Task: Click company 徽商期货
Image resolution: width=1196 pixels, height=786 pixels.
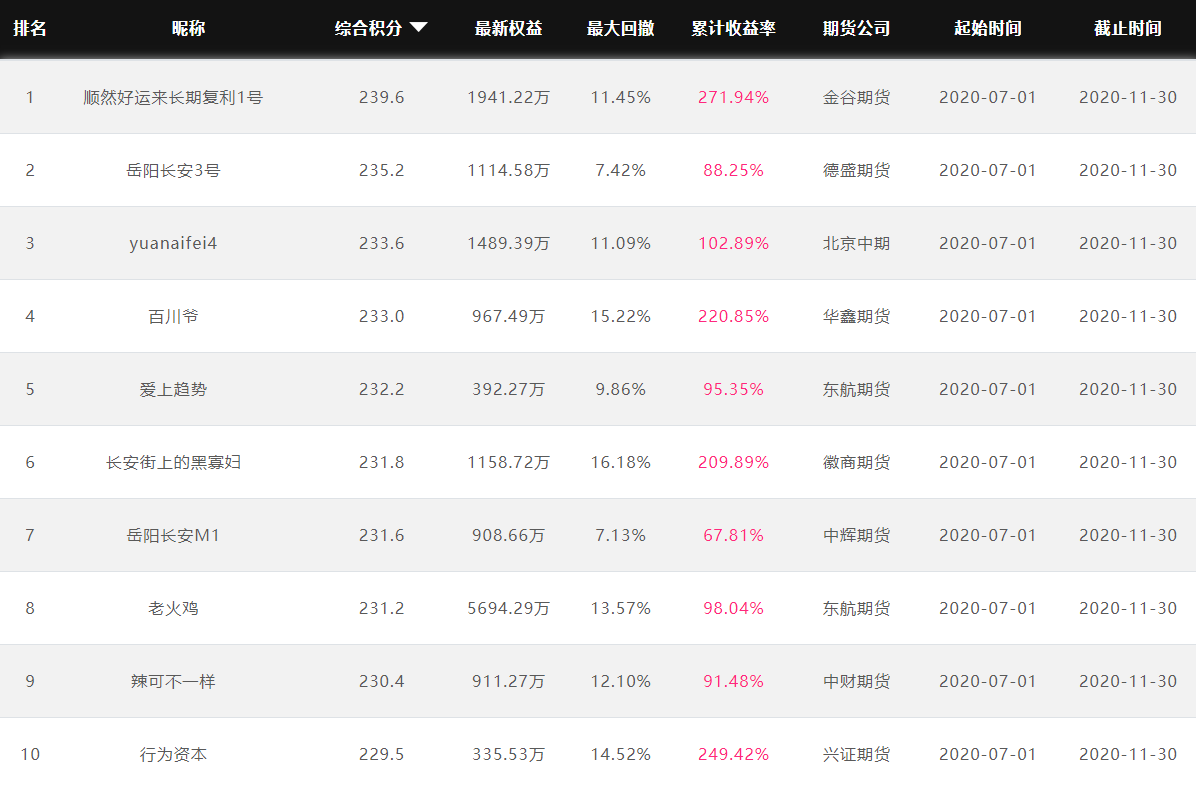Action: pos(856,462)
